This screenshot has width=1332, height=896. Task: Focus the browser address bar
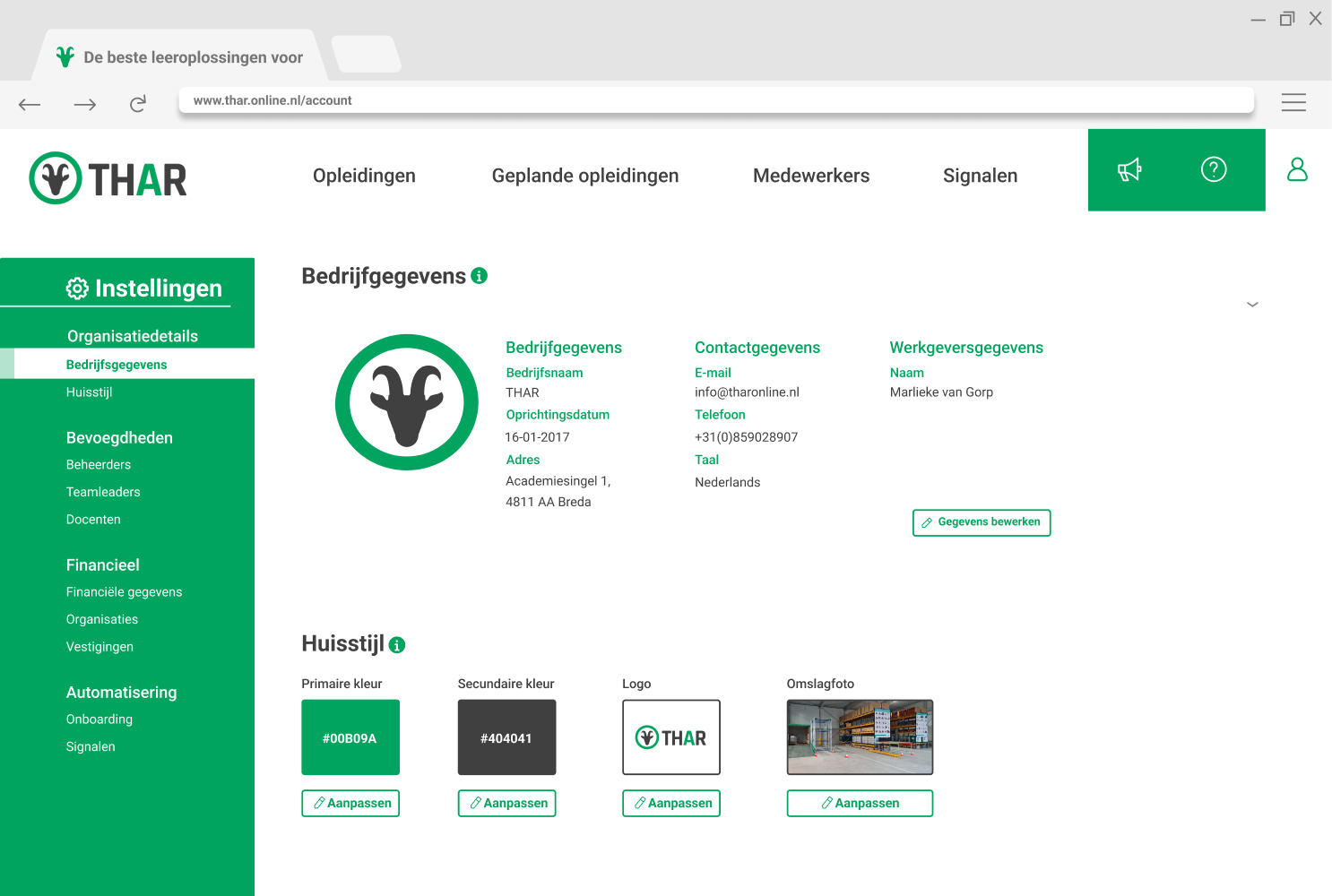[x=715, y=100]
